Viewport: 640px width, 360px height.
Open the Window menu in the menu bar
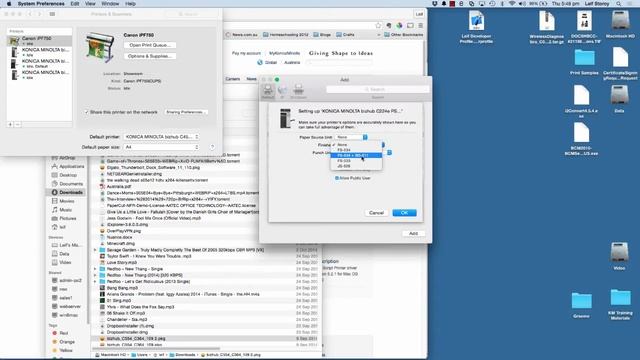(110, 4)
